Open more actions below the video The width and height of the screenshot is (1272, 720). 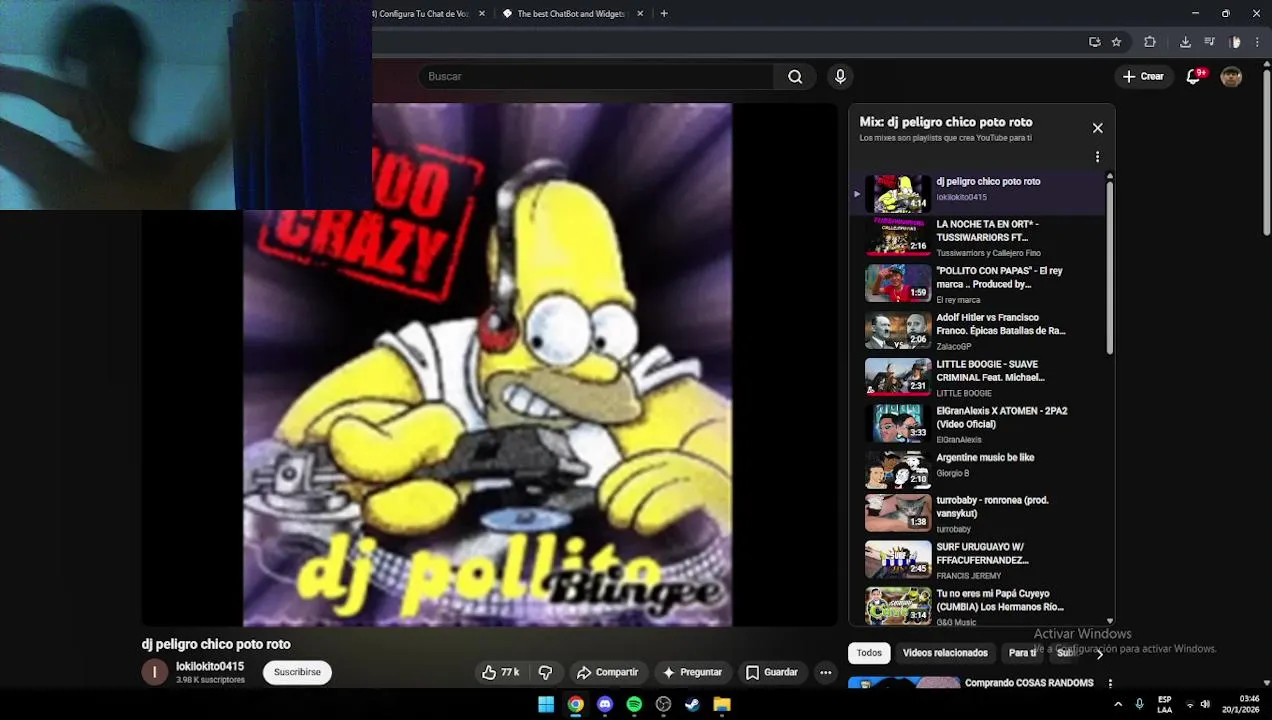[x=825, y=672]
